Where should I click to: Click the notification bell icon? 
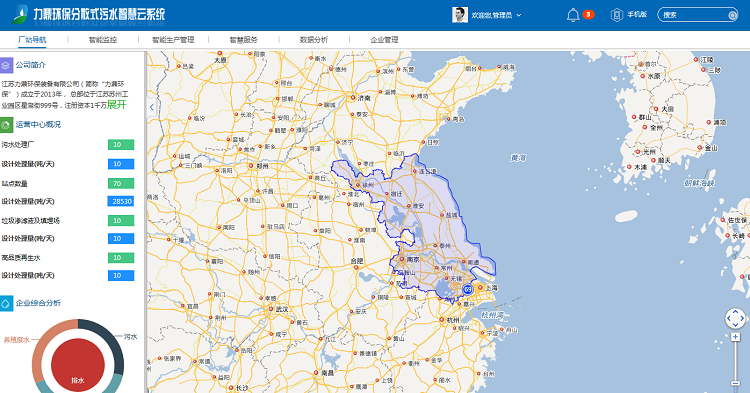[573, 15]
